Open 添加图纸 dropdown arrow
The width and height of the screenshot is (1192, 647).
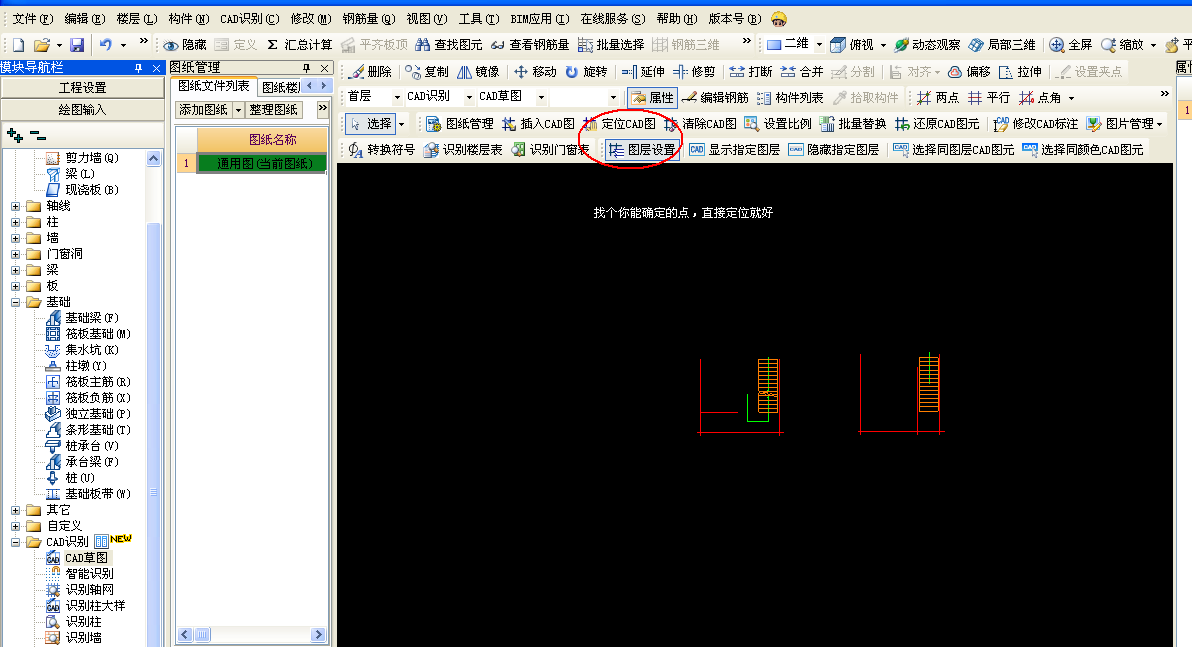tap(238, 109)
